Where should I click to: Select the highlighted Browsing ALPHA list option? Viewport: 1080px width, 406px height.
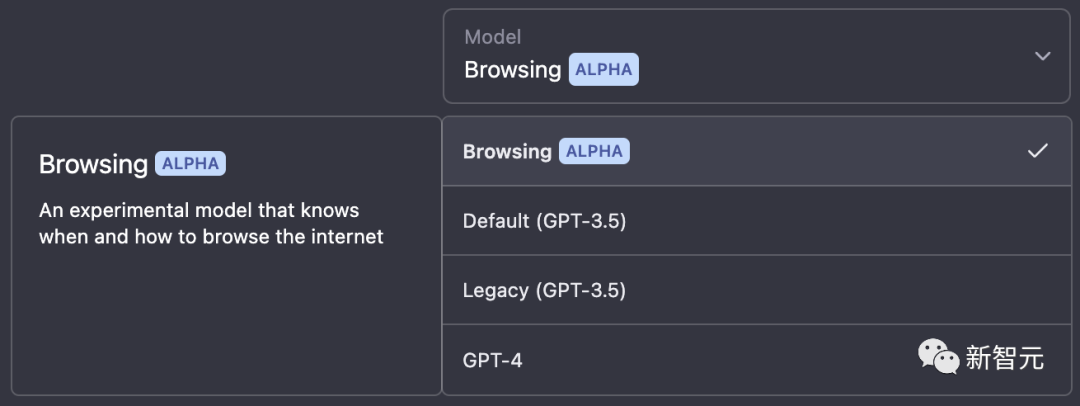click(756, 151)
